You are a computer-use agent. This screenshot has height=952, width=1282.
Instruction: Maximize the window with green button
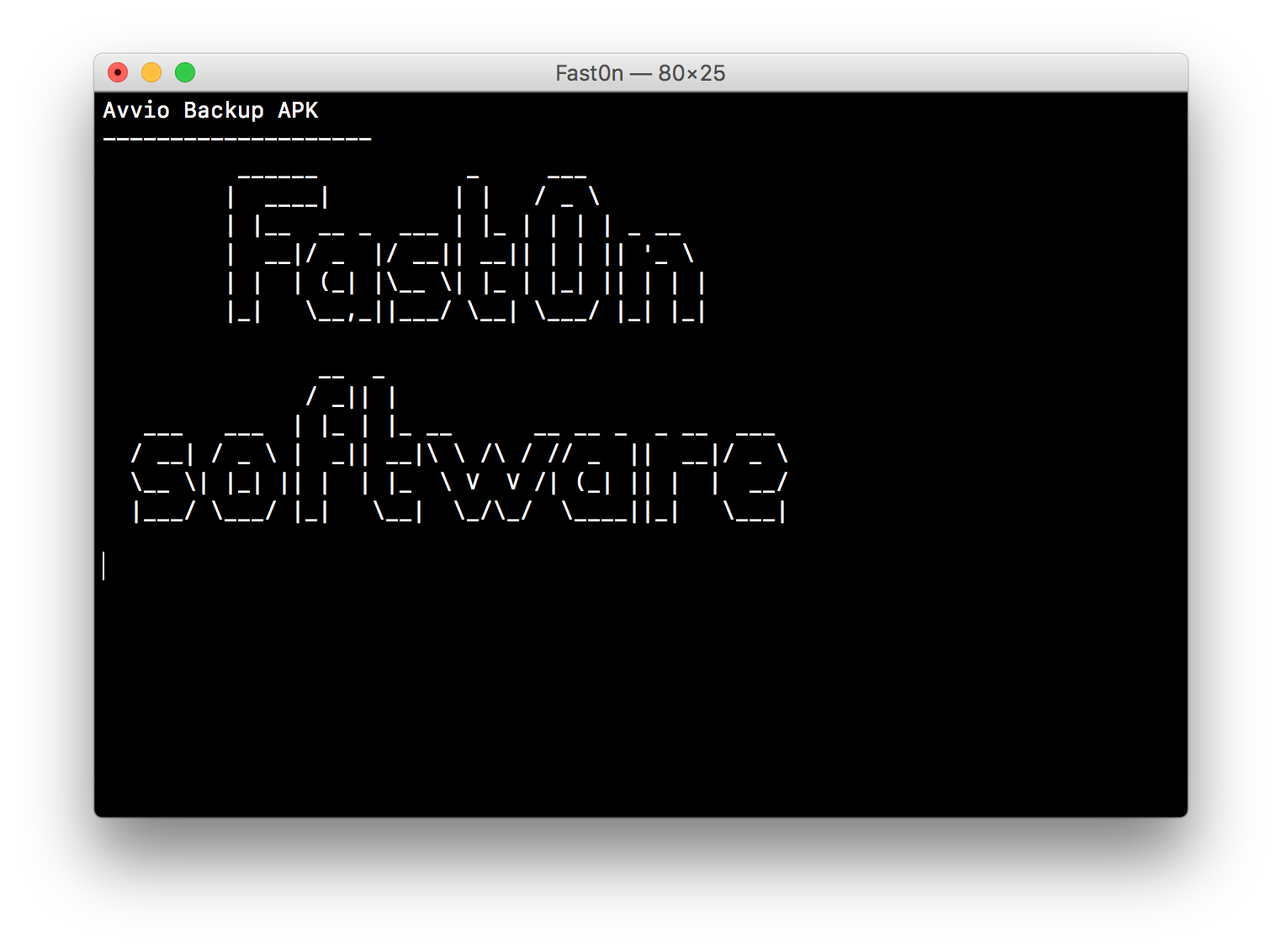click(185, 73)
